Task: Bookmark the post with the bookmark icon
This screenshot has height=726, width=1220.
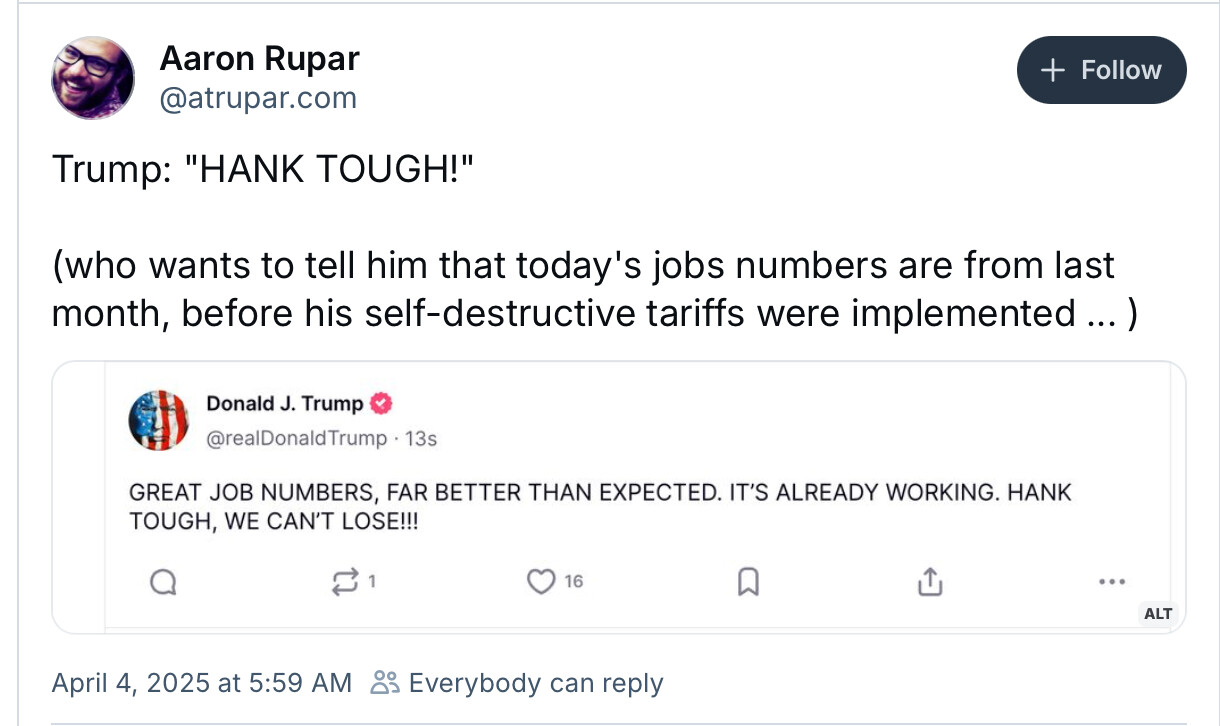Action: (x=746, y=581)
